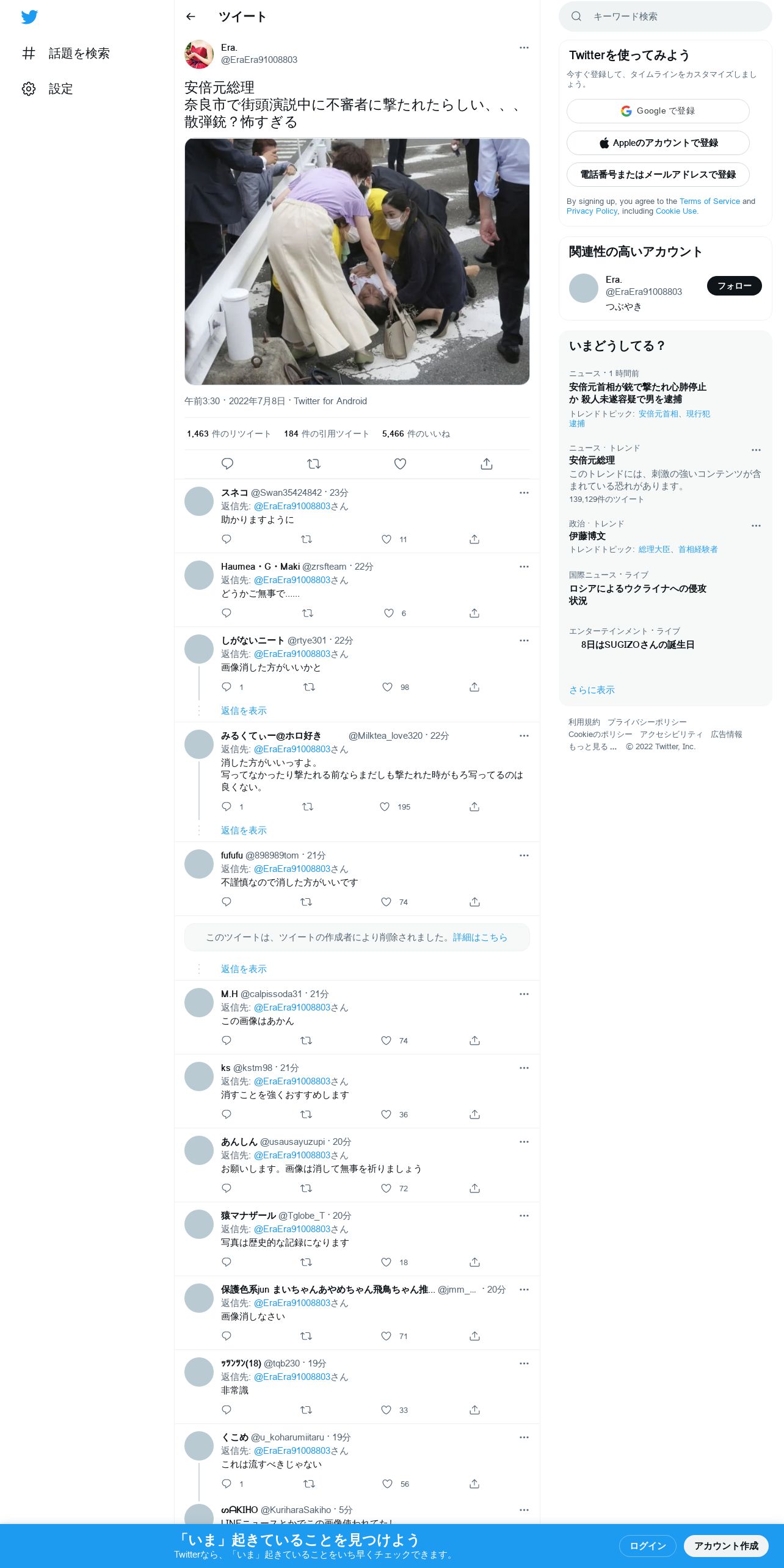784x1568 pixels.
Task: Open settings gear in sidebar
Action: coord(29,89)
